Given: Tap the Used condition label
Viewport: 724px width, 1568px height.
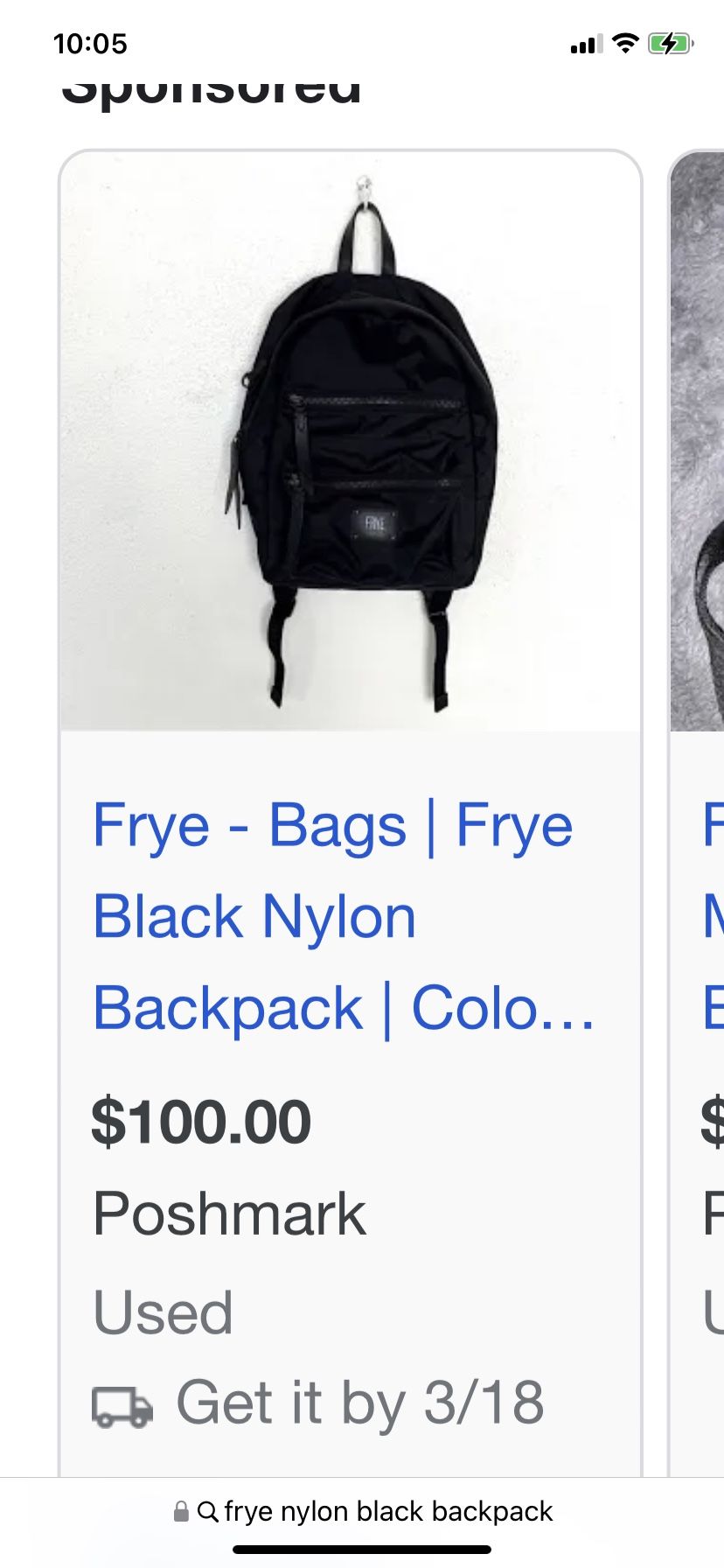Looking at the screenshot, I should [163, 1312].
